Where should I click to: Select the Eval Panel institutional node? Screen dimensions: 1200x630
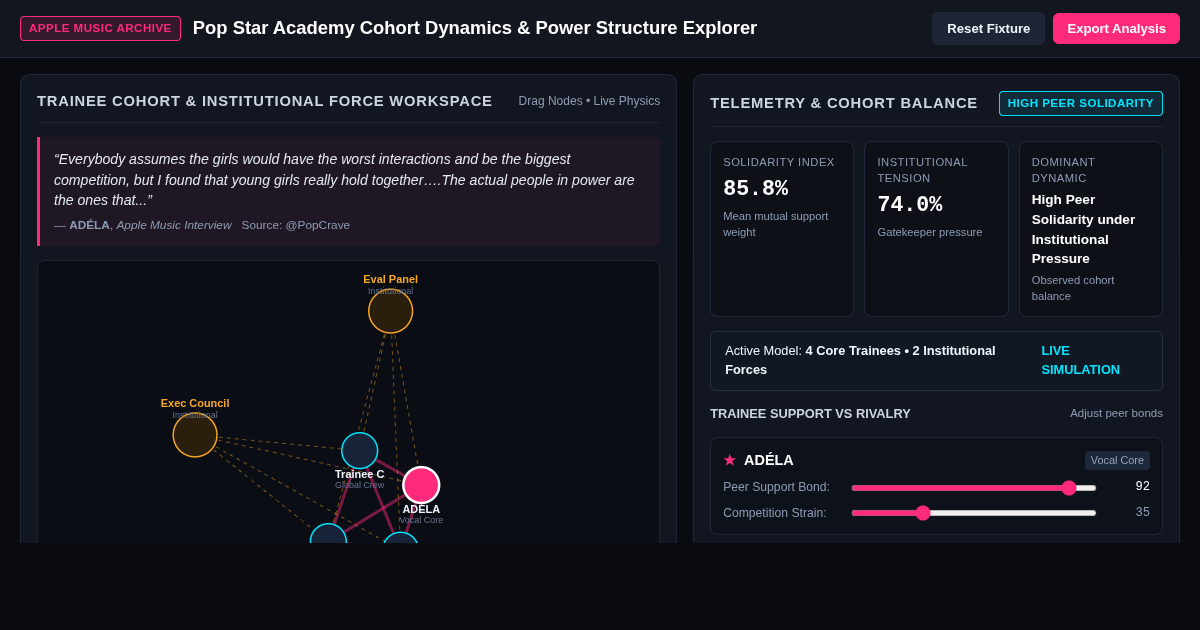coord(390,311)
